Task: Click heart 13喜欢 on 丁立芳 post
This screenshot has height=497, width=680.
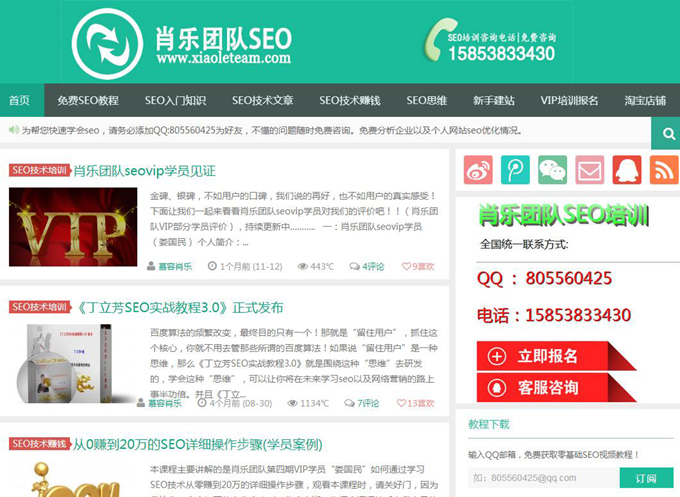Action: 415,403
